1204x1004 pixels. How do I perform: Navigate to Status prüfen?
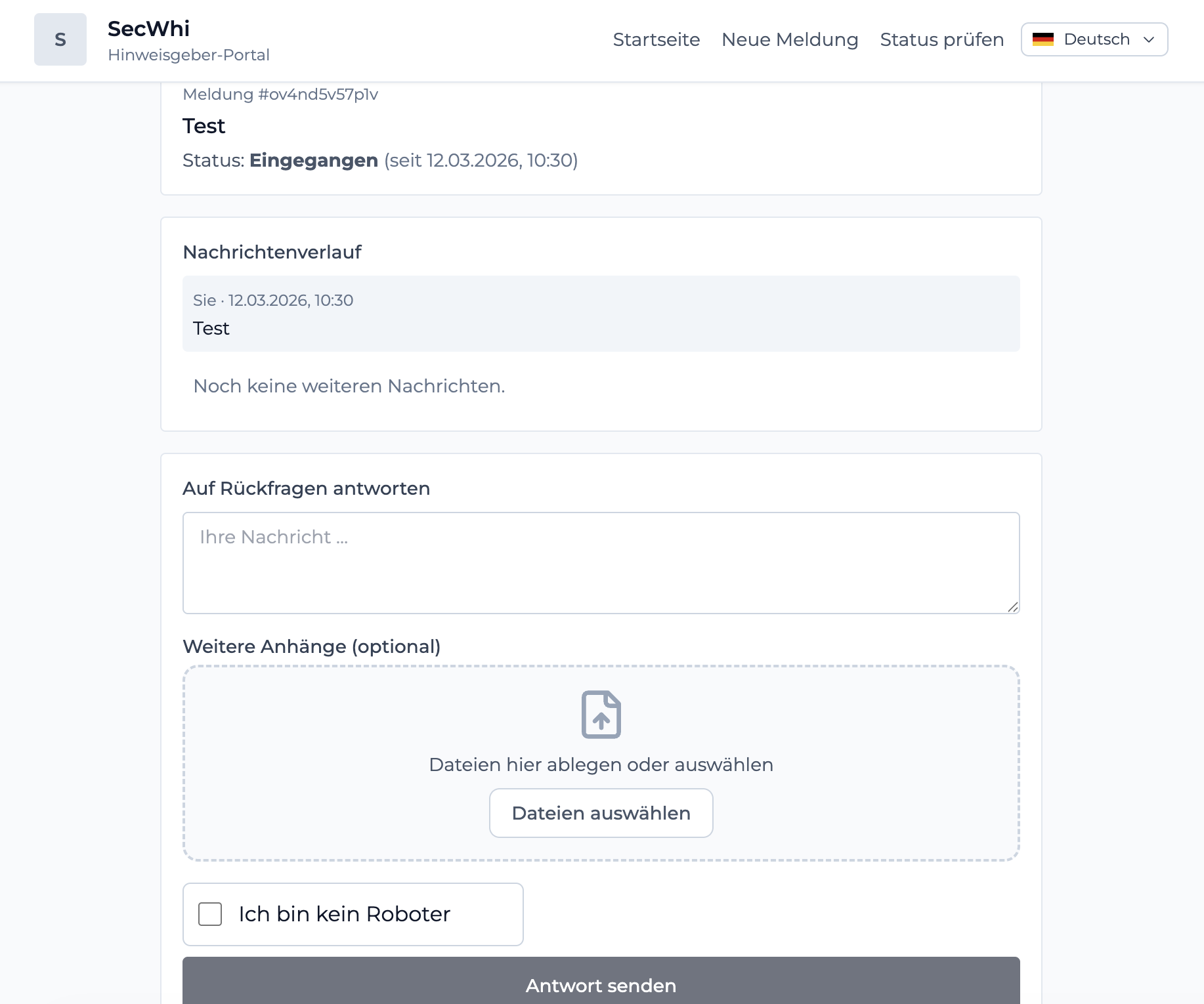pyautogui.click(x=941, y=39)
